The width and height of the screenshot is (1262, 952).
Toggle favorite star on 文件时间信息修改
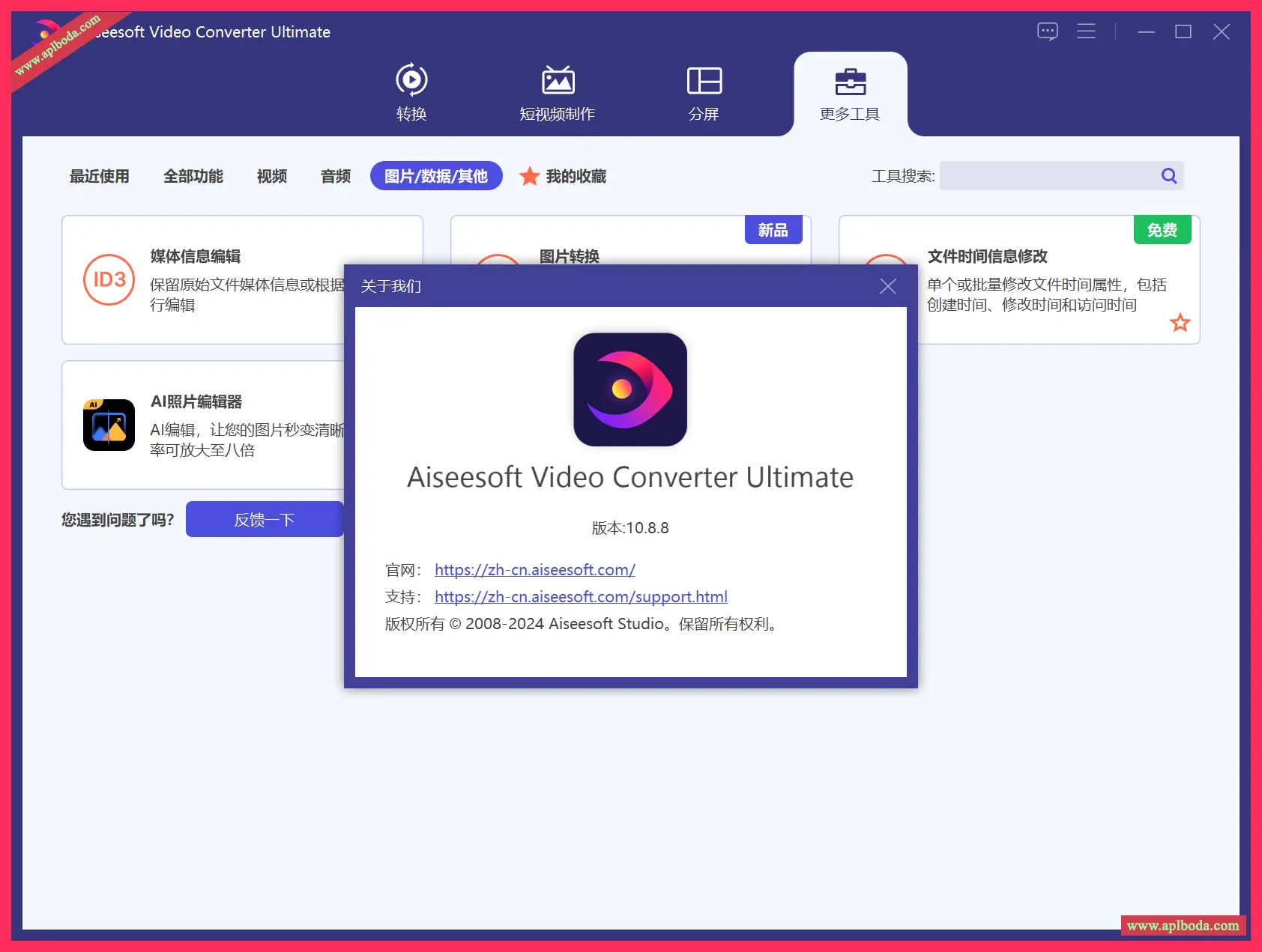(1180, 323)
